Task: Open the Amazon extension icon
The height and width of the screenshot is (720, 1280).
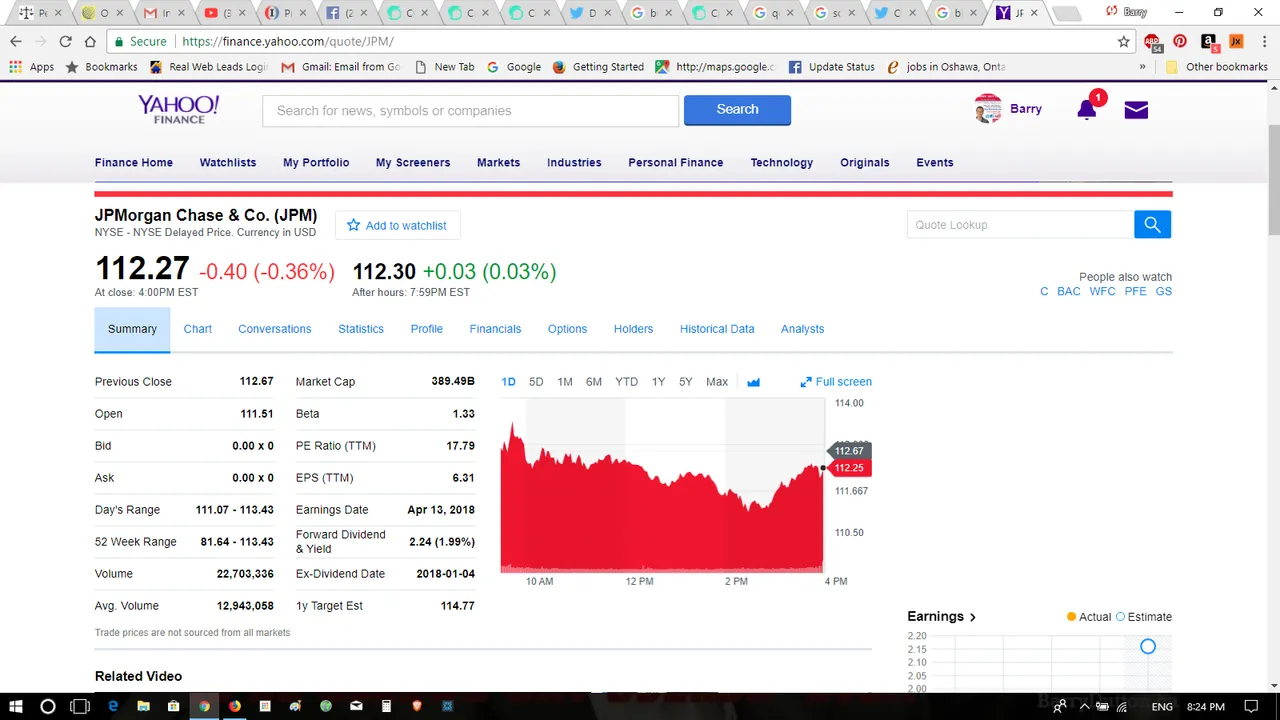Action: coord(1208,41)
